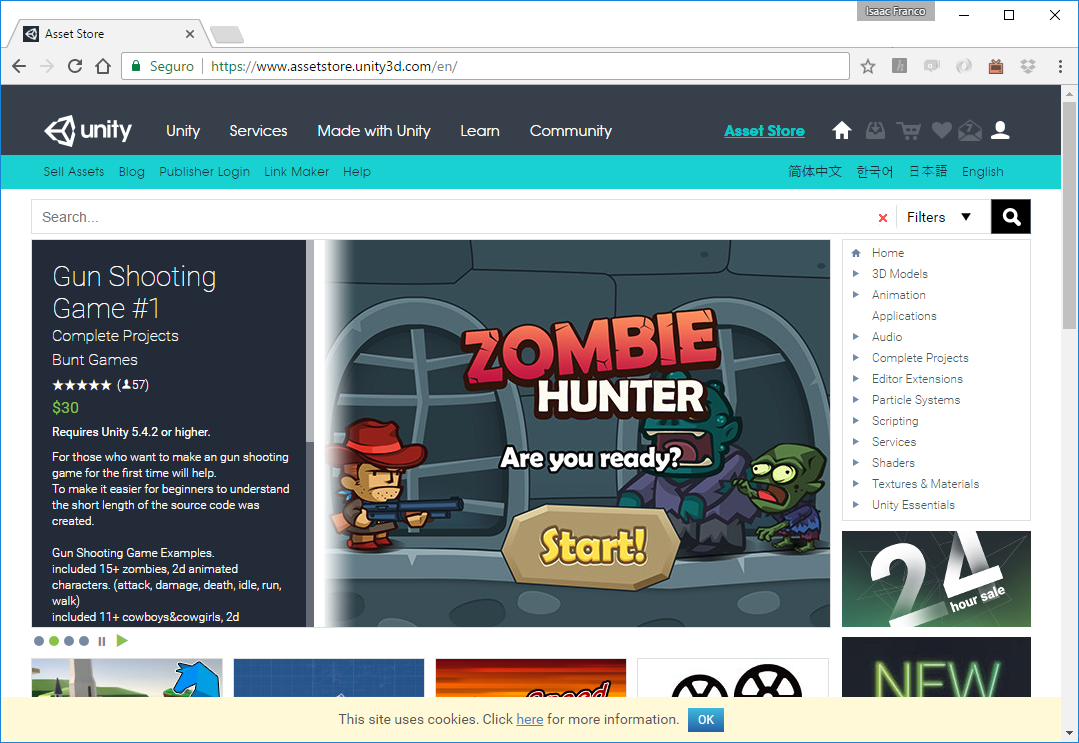Open the Made with Unity menu
Image resolution: width=1079 pixels, height=743 pixels.
[x=374, y=131]
